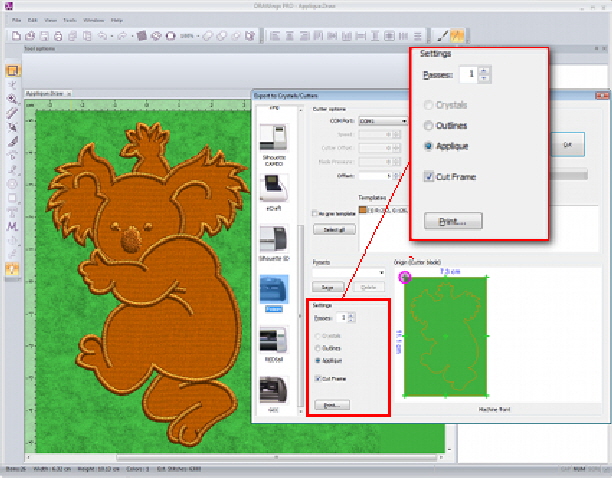Open the Edit menu
This screenshot has height=478, width=612.
(x=32, y=20)
